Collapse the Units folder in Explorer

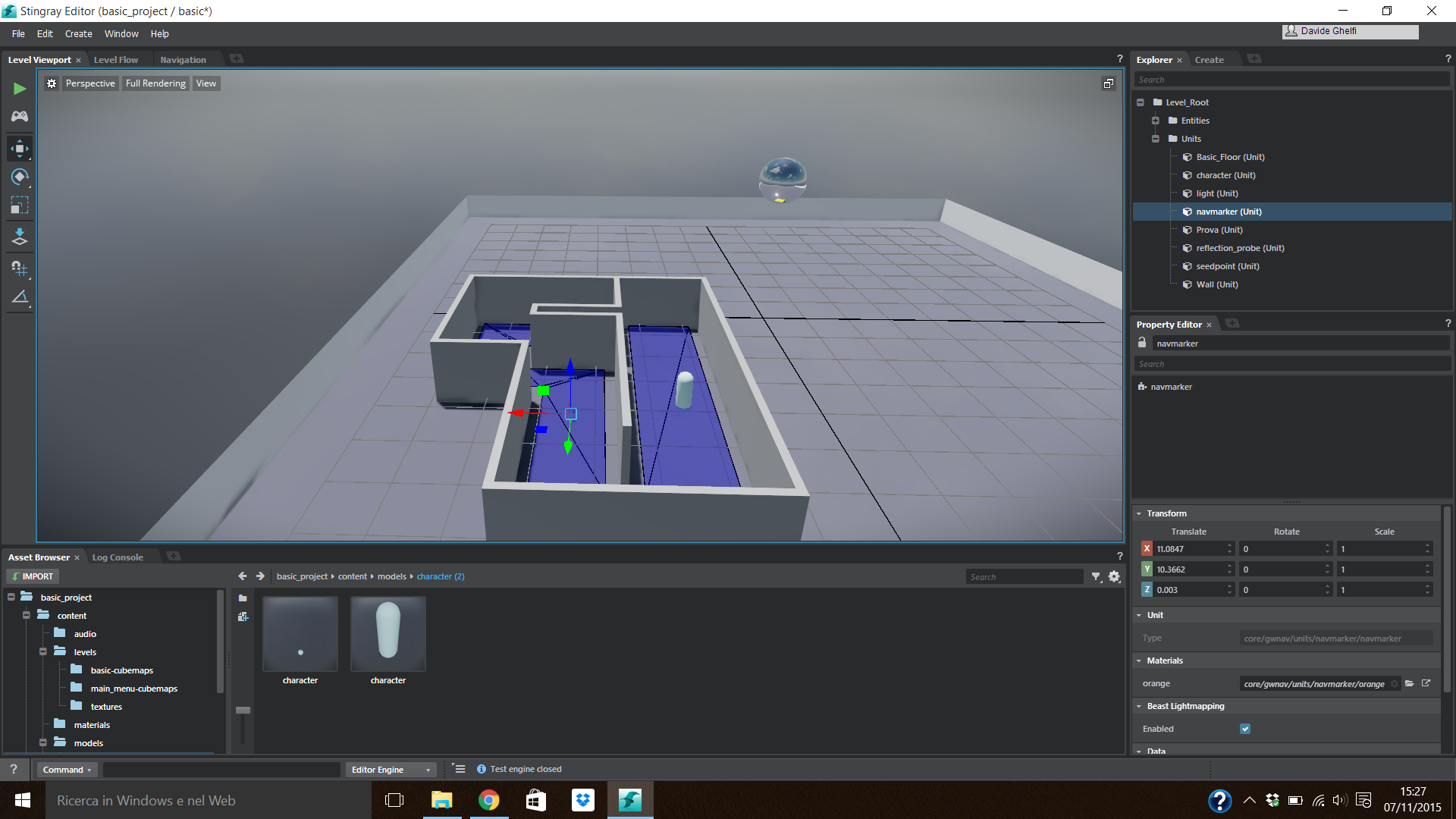(x=1156, y=139)
